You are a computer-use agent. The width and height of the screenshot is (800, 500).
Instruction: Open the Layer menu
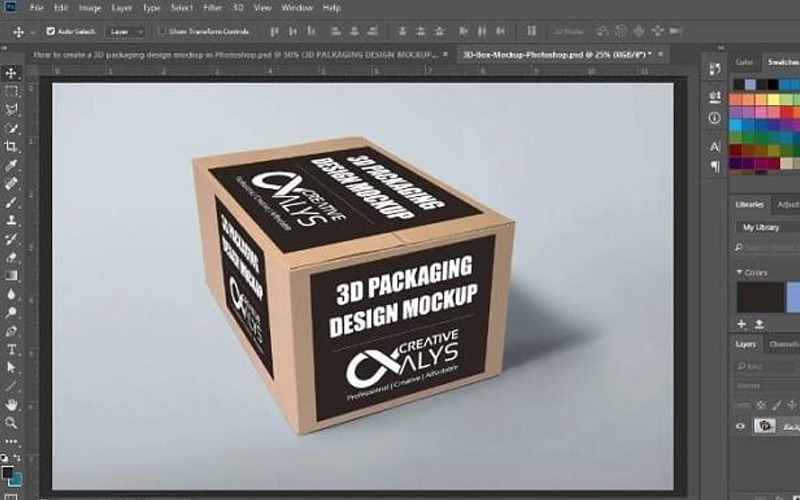(121, 8)
